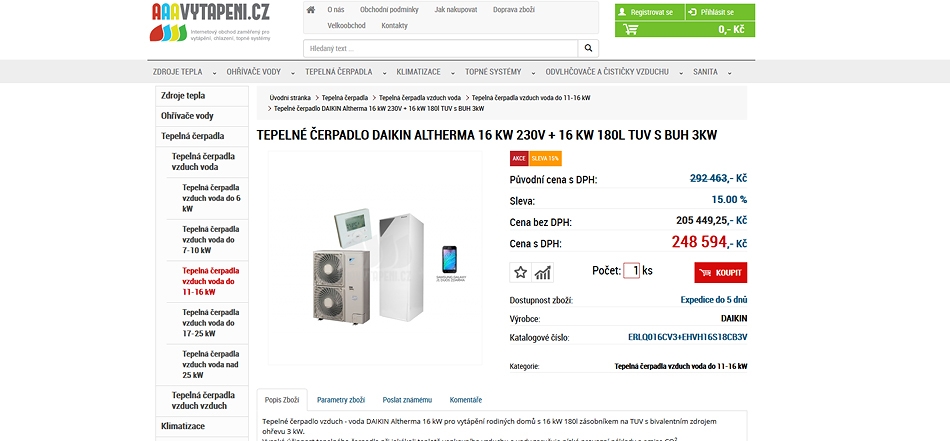The width and height of the screenshot is (950, 441).
Task: Buy the product with KOUPIT button
Action: (721, 273)
